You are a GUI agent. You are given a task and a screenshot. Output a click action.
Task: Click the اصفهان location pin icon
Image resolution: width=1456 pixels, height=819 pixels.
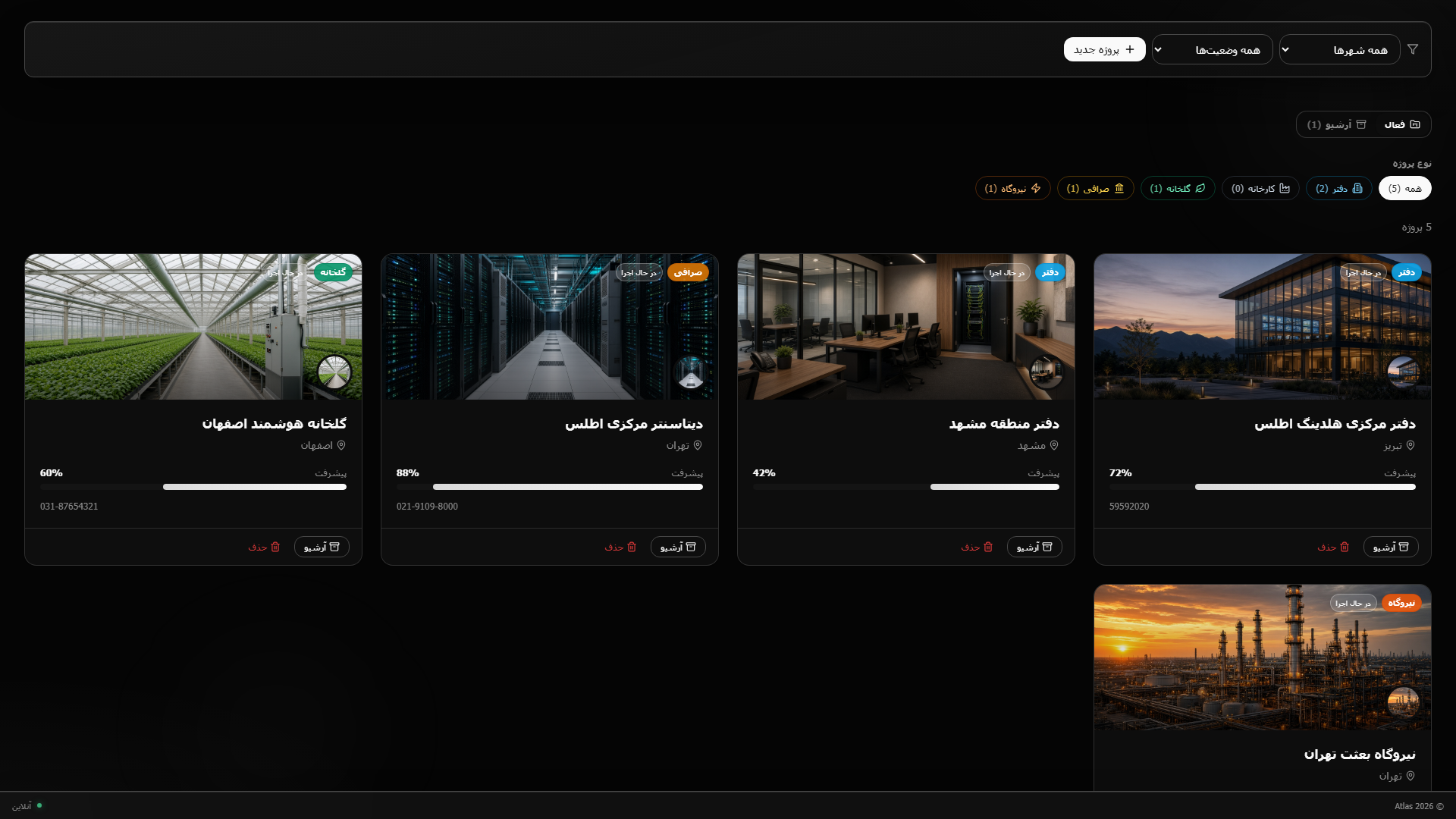pos(341,445)
